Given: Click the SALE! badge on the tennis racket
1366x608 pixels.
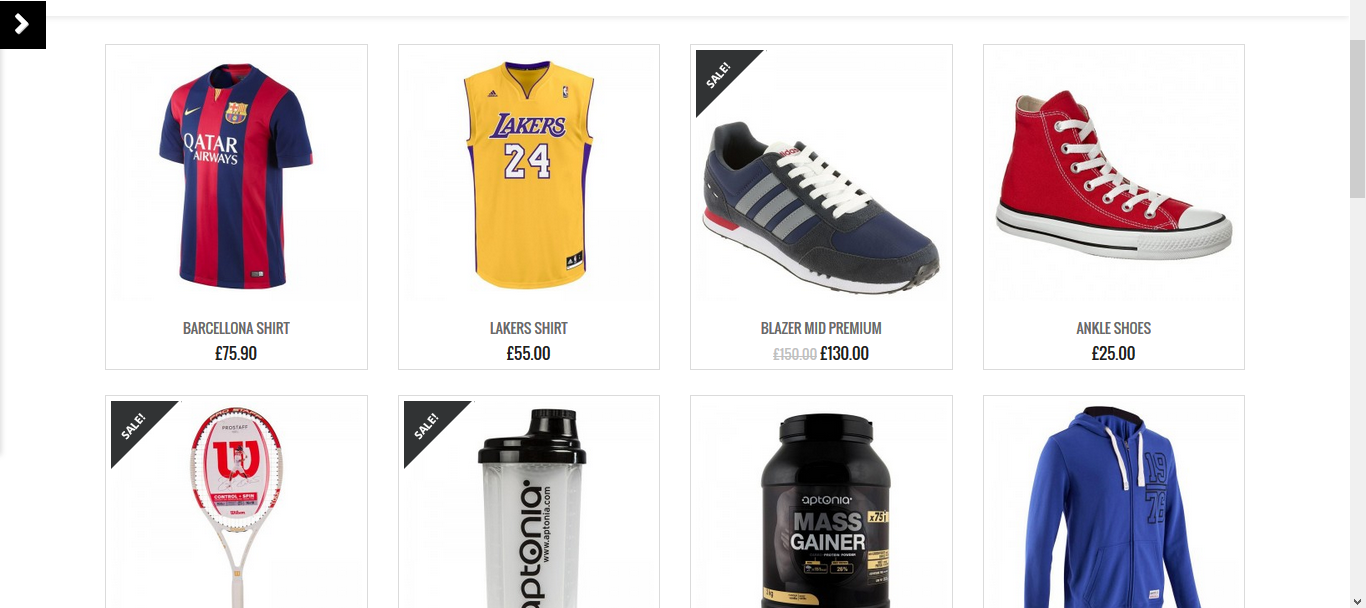Looking at the screenshot, I should click(133, 424).
